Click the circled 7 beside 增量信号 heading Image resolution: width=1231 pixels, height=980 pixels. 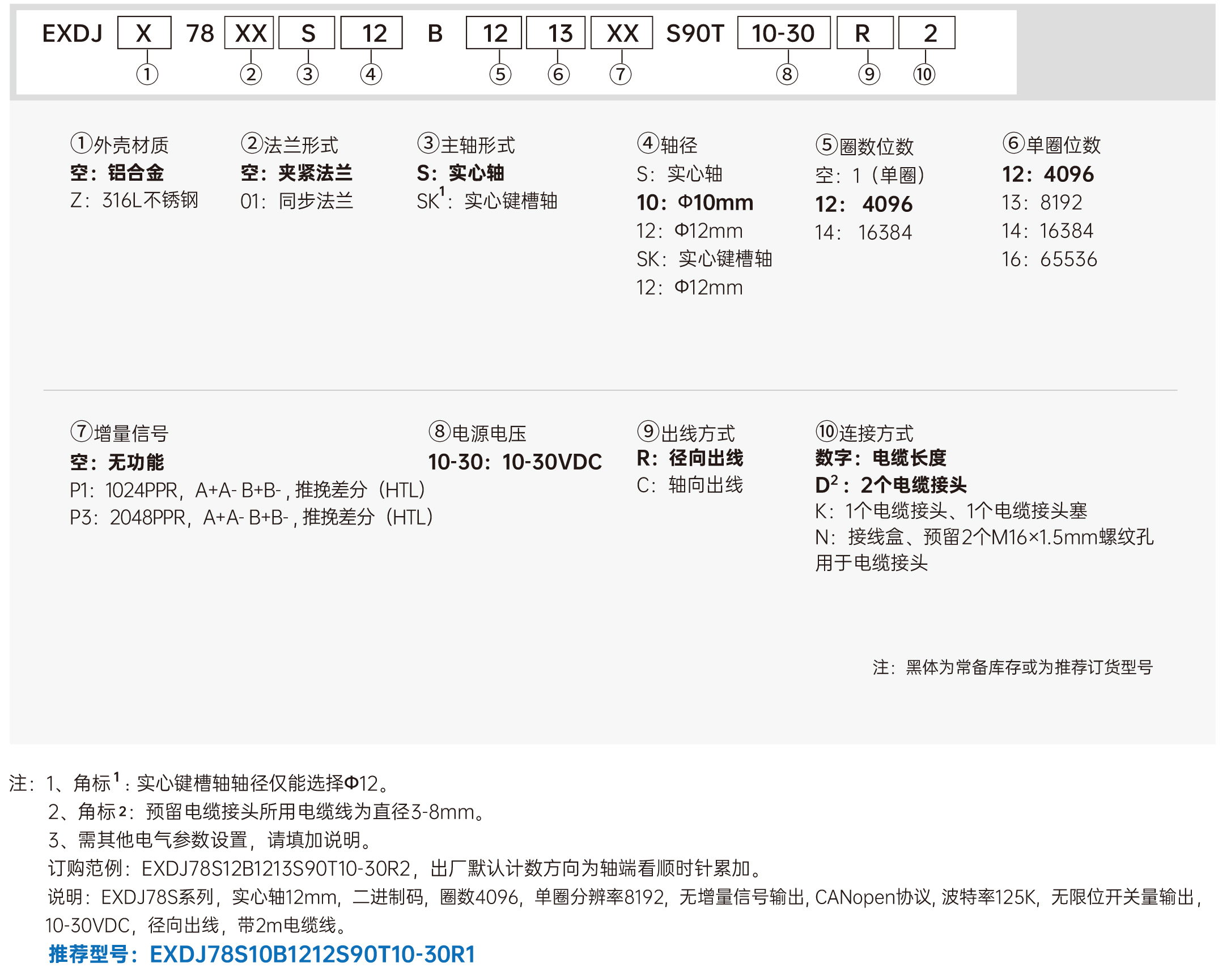tap(81, 432)
